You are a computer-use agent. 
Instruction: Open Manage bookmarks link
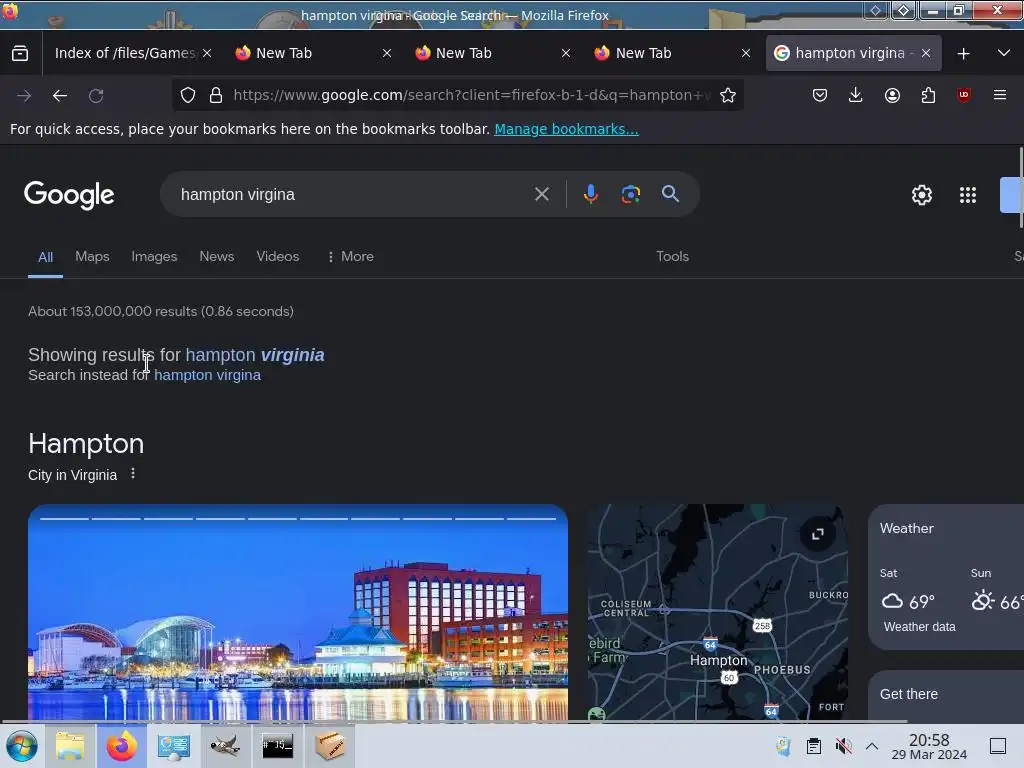click(566, 129)
